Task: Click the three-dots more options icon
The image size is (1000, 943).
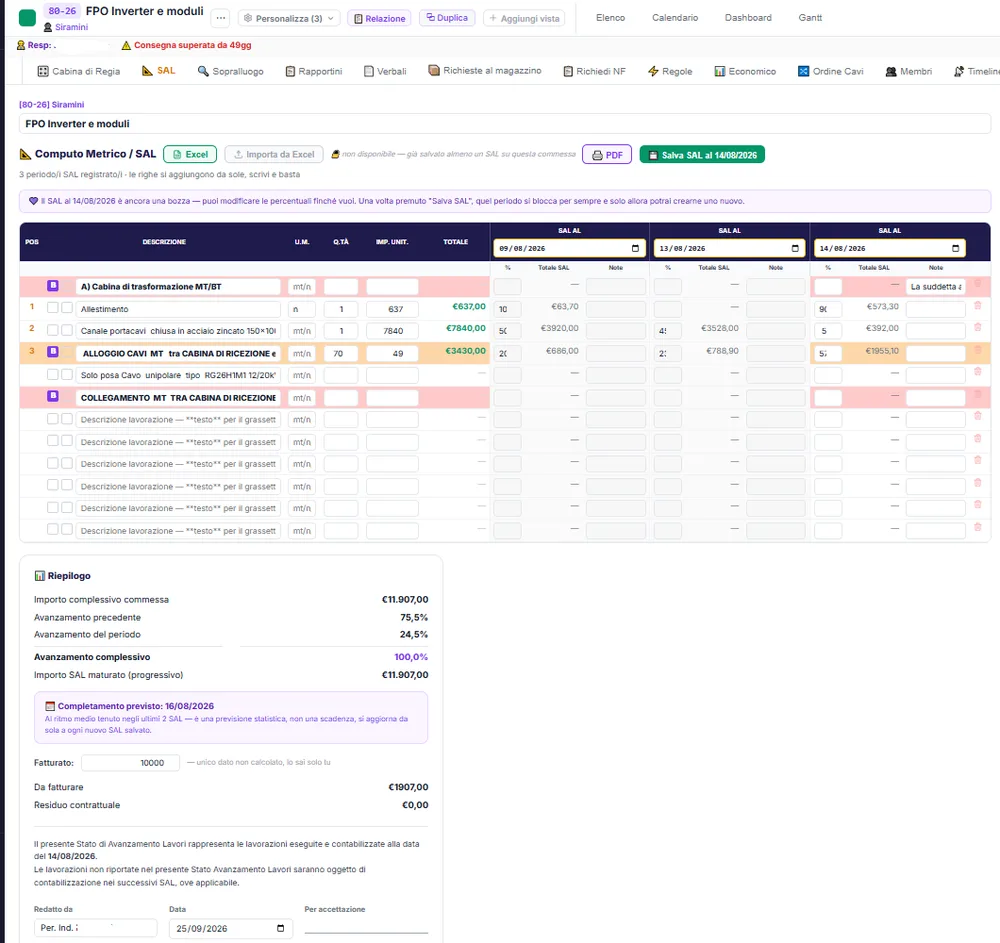Action: (221, 18)
